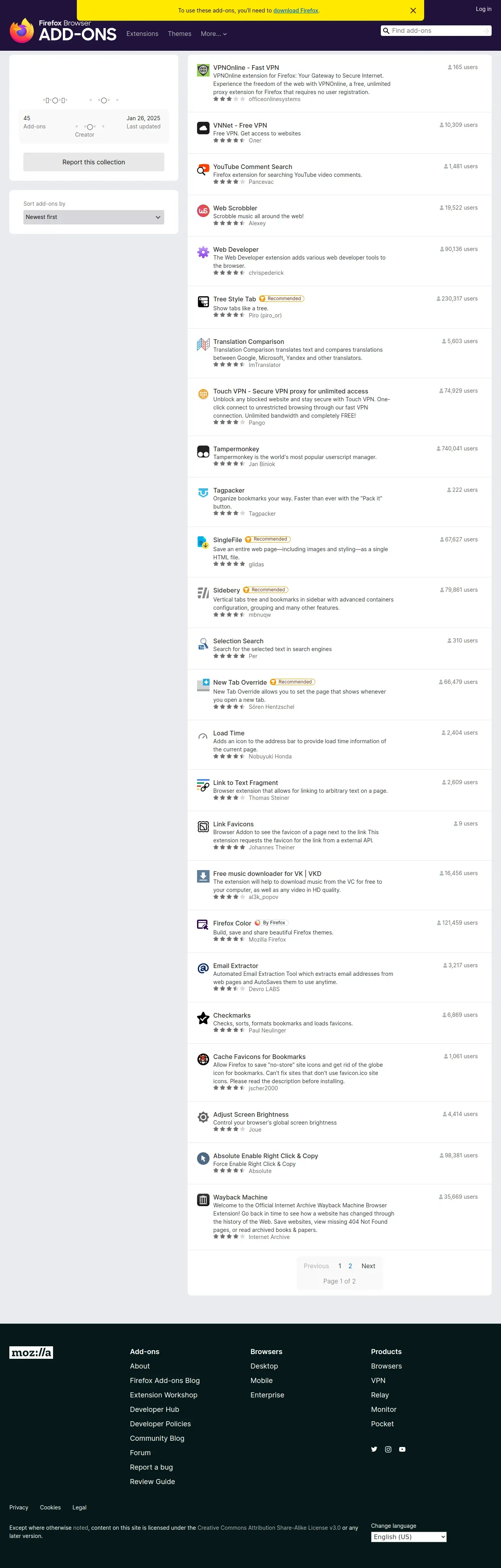Click the Email Extractor at-sign icon
This screenshot has width=501, height=1568.
click(203, 969)
